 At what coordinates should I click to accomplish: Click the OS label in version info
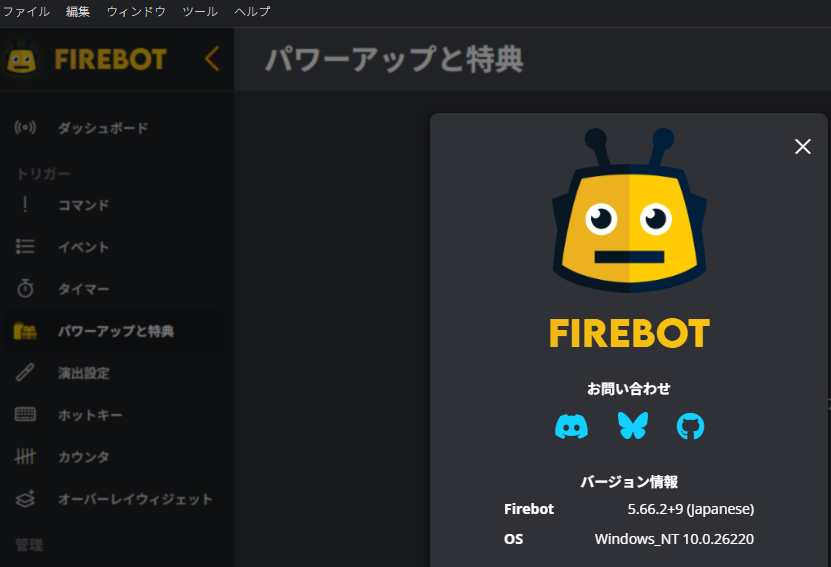513,539
